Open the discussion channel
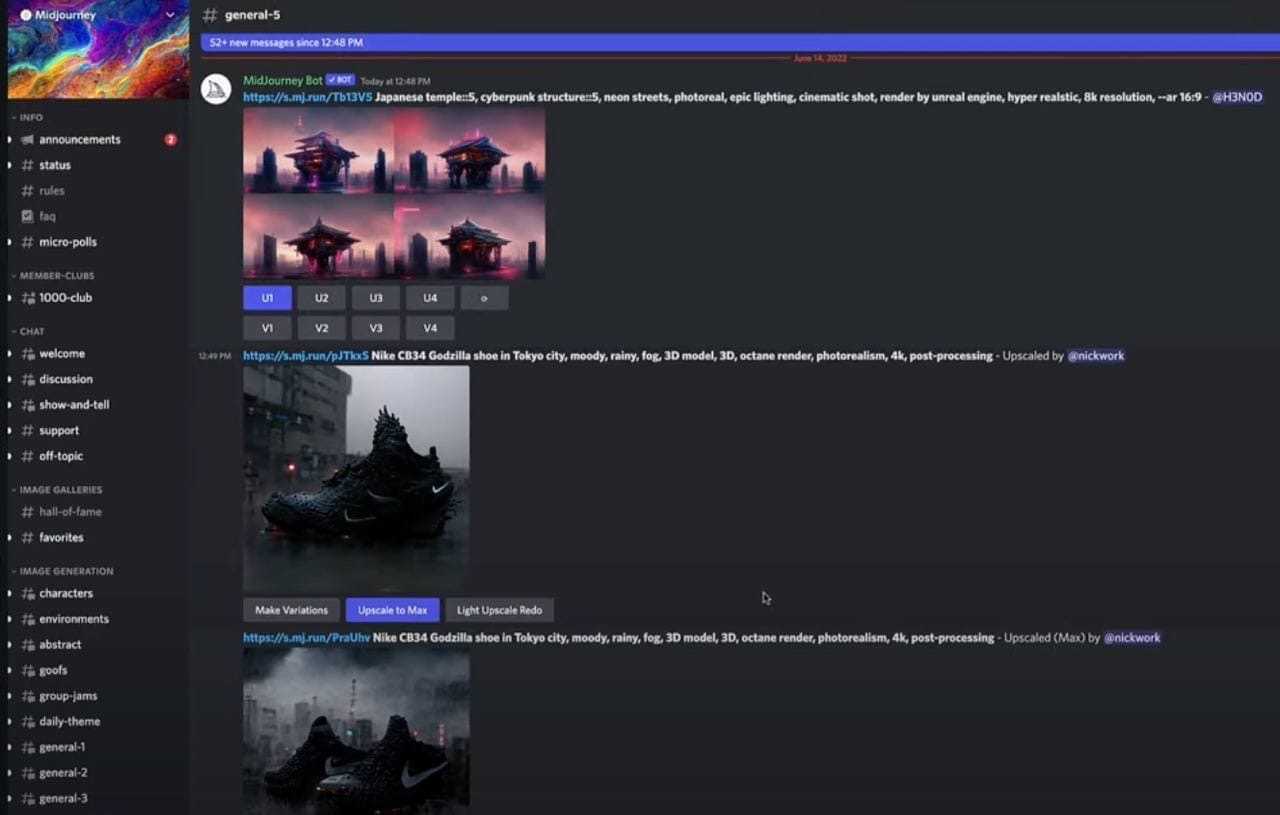This screenshot has width=1280, height=815. [66, 379]
